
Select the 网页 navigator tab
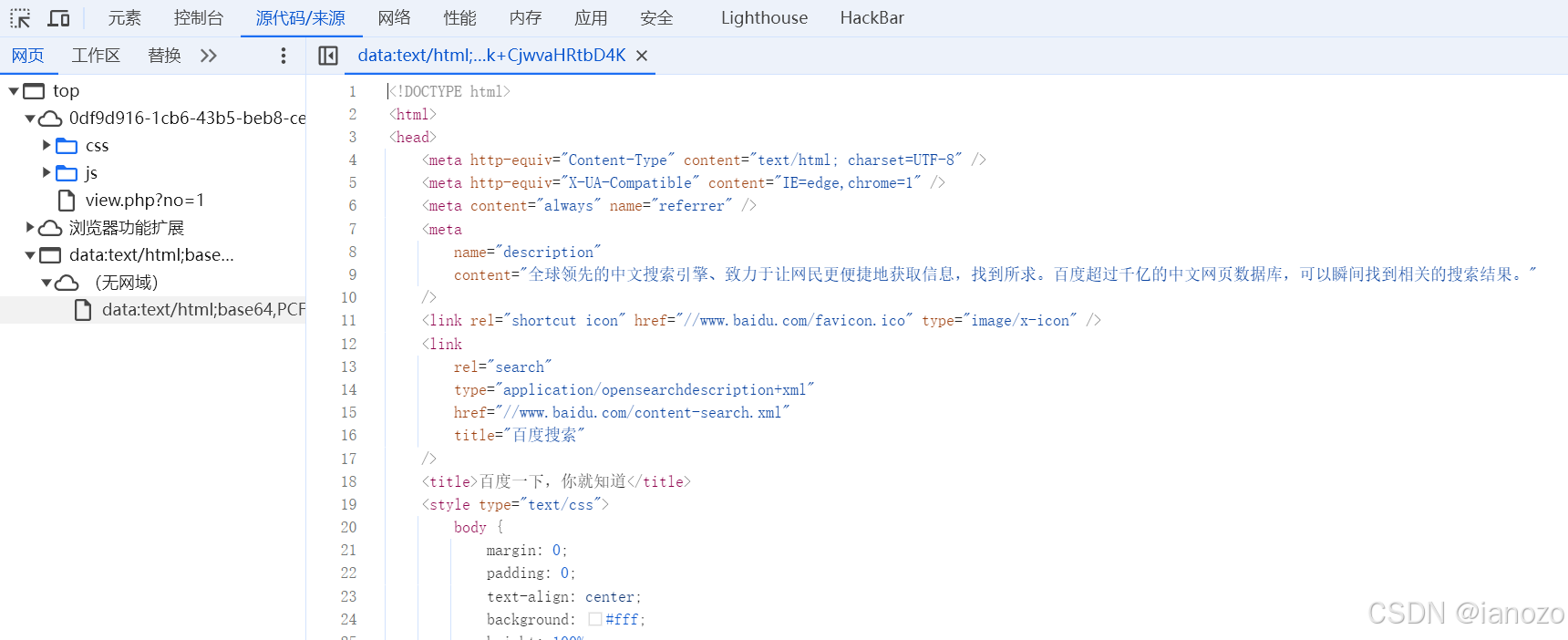[27, 56]
